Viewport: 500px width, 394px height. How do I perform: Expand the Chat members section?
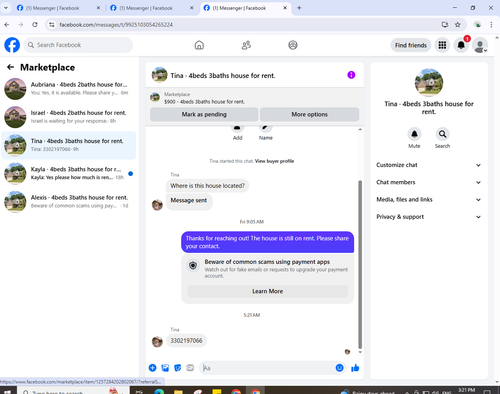point(429,182)
